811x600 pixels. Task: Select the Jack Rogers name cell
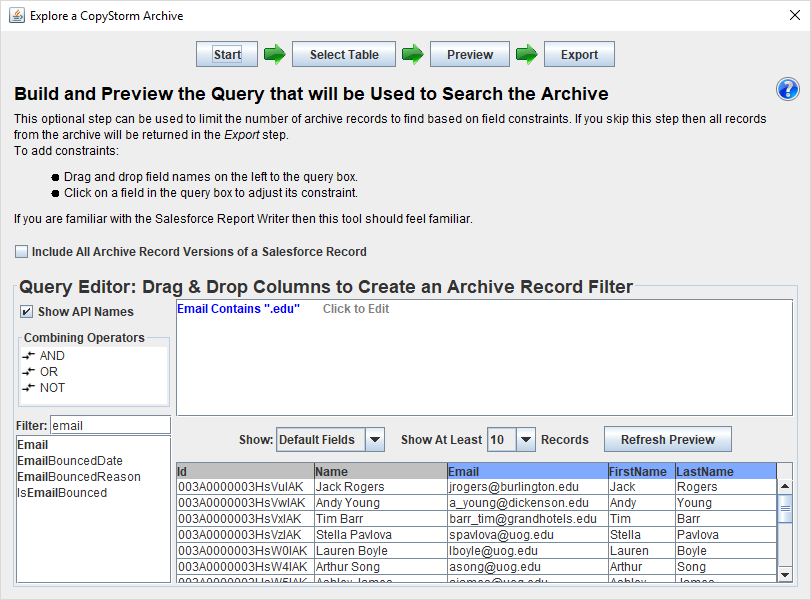point(381,487)
